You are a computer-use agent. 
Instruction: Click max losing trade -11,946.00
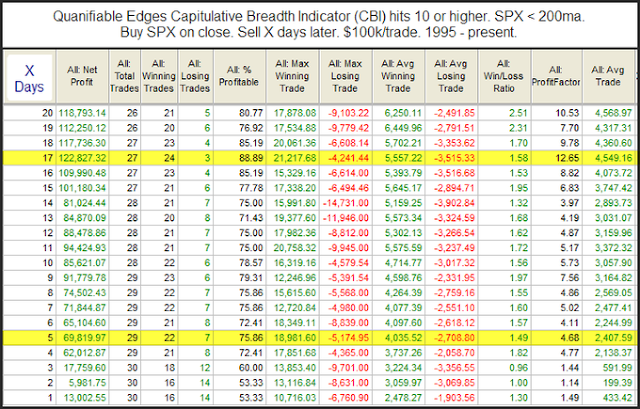coord(346,218)
